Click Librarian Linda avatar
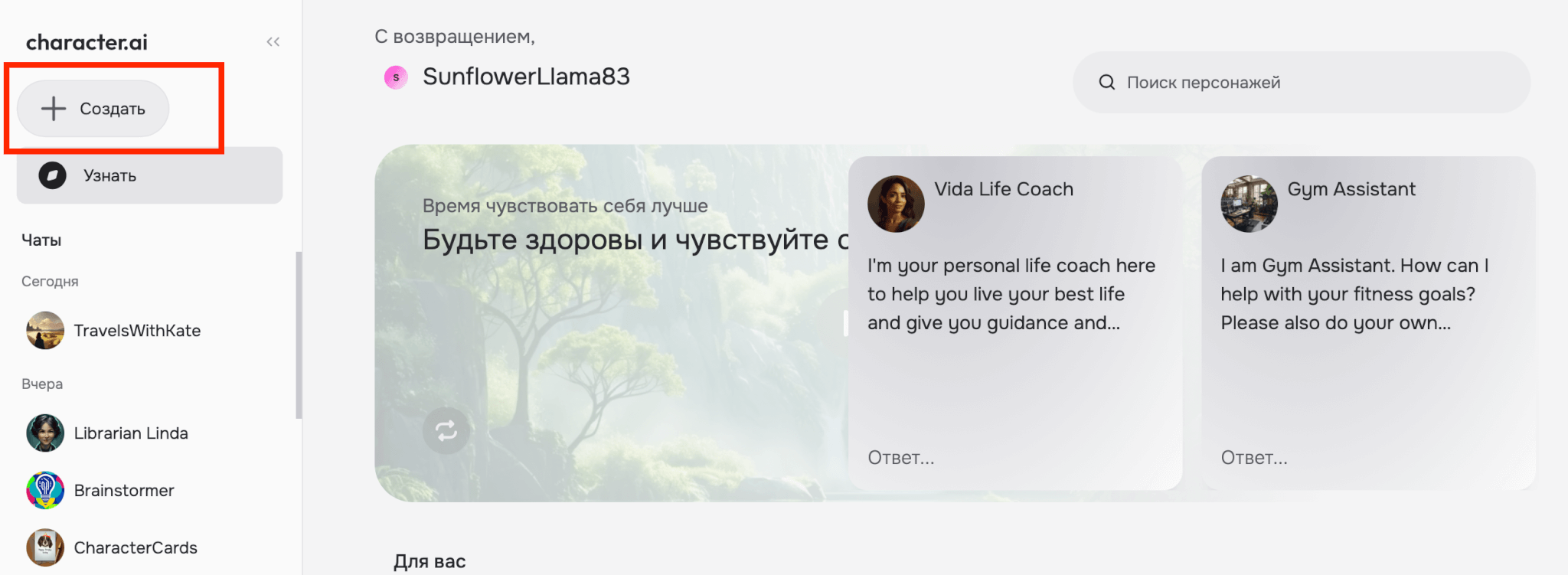The image size is (1568, 575). pos(45,433)
